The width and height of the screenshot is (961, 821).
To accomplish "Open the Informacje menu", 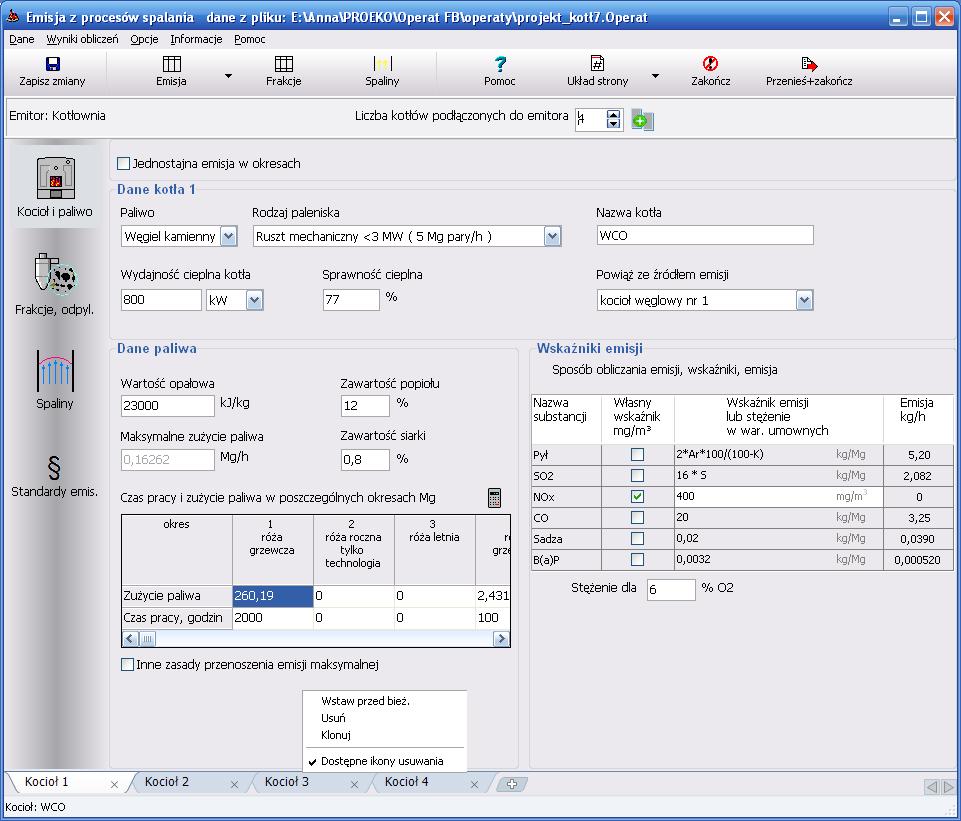I will coord(196,39).
